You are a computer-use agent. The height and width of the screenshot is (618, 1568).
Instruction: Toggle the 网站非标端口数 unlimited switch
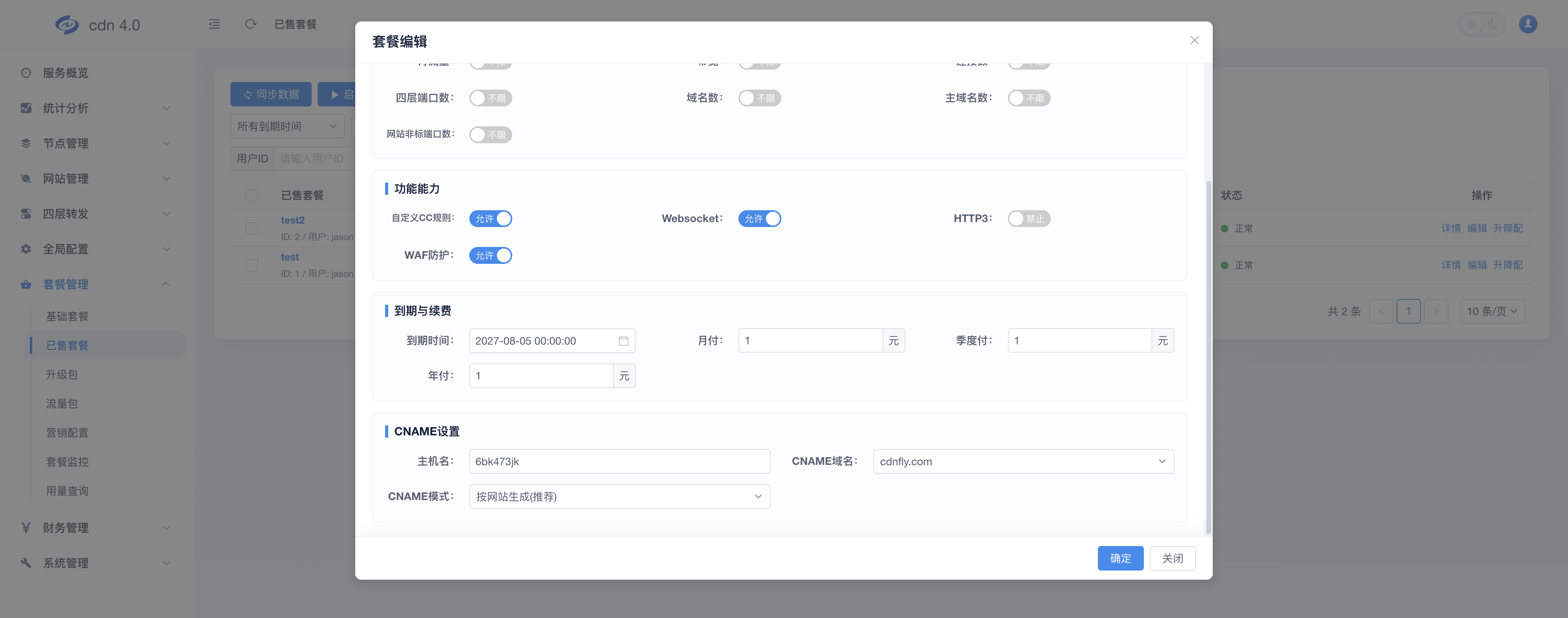point(491,134)
